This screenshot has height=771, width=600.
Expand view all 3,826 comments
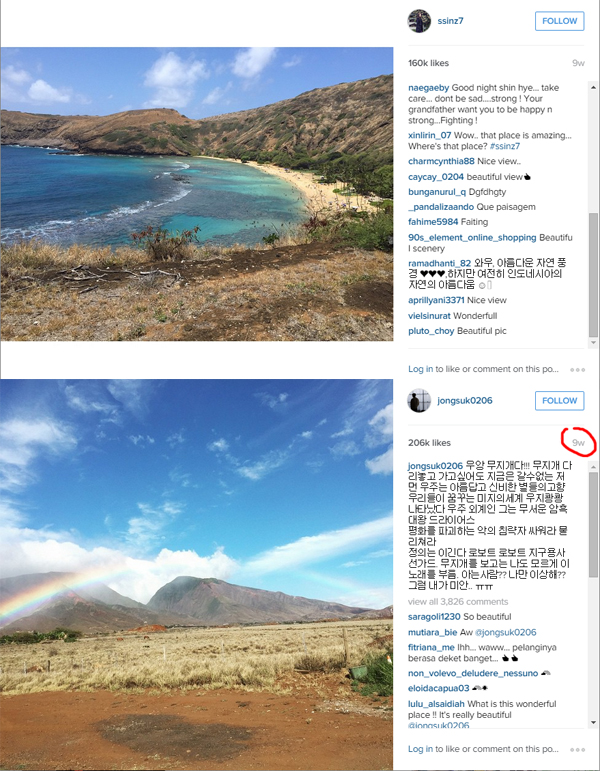[x=458, y=602]
